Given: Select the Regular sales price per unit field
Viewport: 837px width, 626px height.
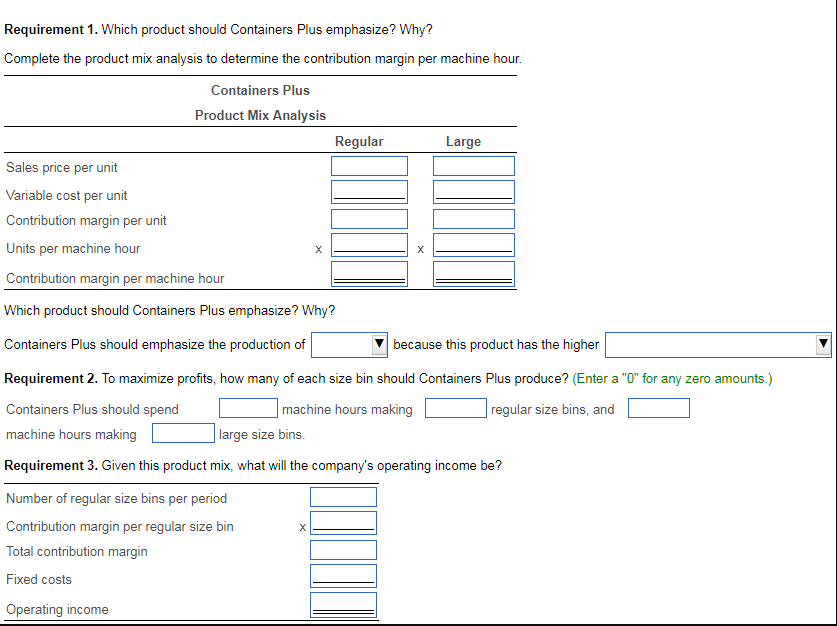Looking at the screenshot, I should tap(369, 165).
